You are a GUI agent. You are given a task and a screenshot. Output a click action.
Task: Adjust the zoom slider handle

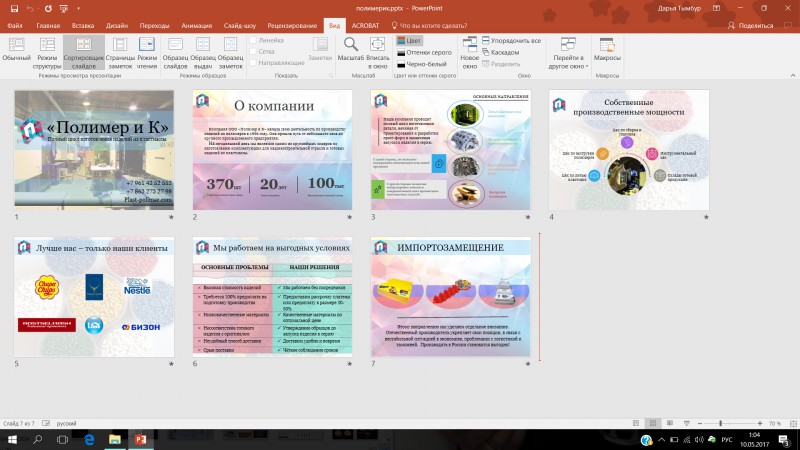point(720,423)
